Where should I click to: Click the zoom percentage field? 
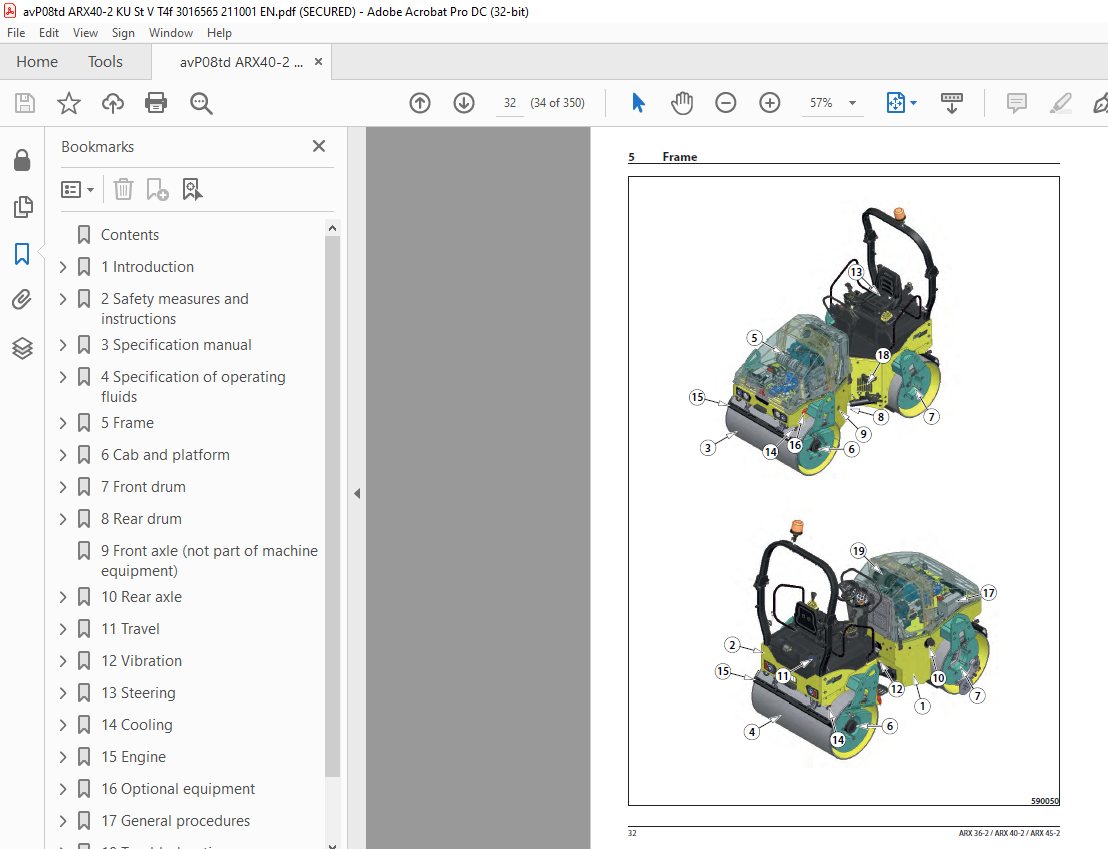(x=821, y=103)
